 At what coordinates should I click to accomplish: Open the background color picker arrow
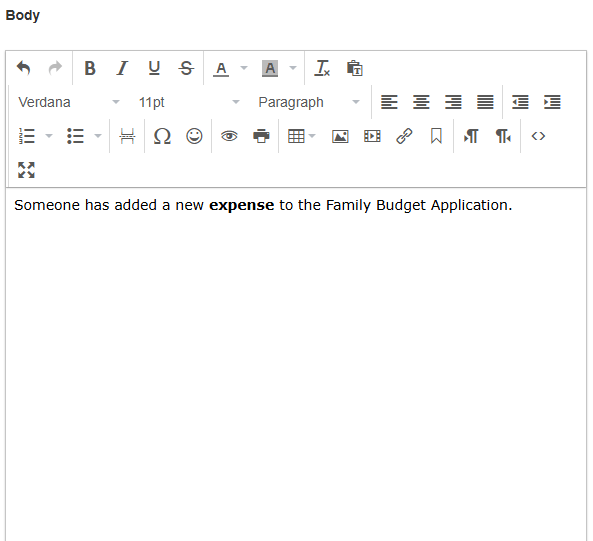[x=293, y=68]
